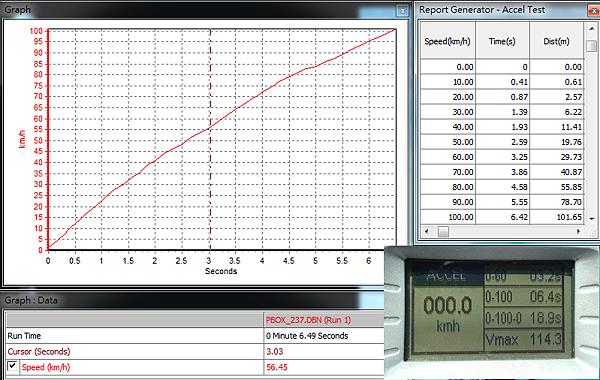
Task: Click the report horizontal scrollbar thumb
Action: point(443,231)
